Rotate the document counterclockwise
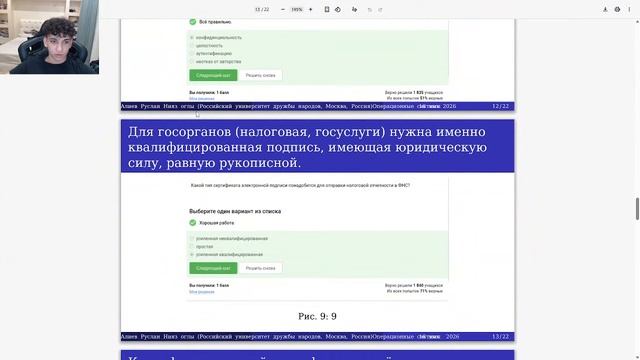The height and width of the screenshot is (360, 640). click(338, 9)
